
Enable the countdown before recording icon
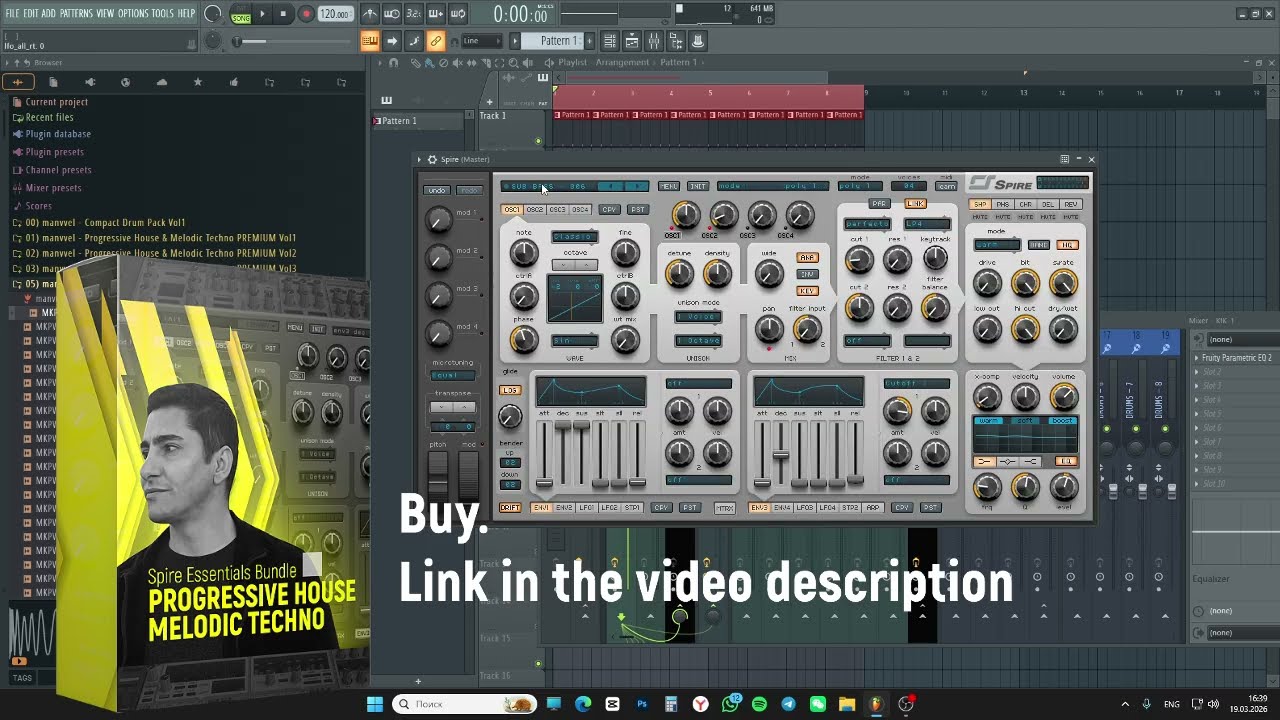(x=414, y=14)
